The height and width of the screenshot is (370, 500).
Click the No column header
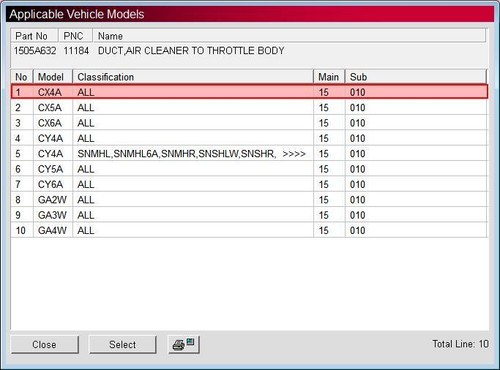22,77
